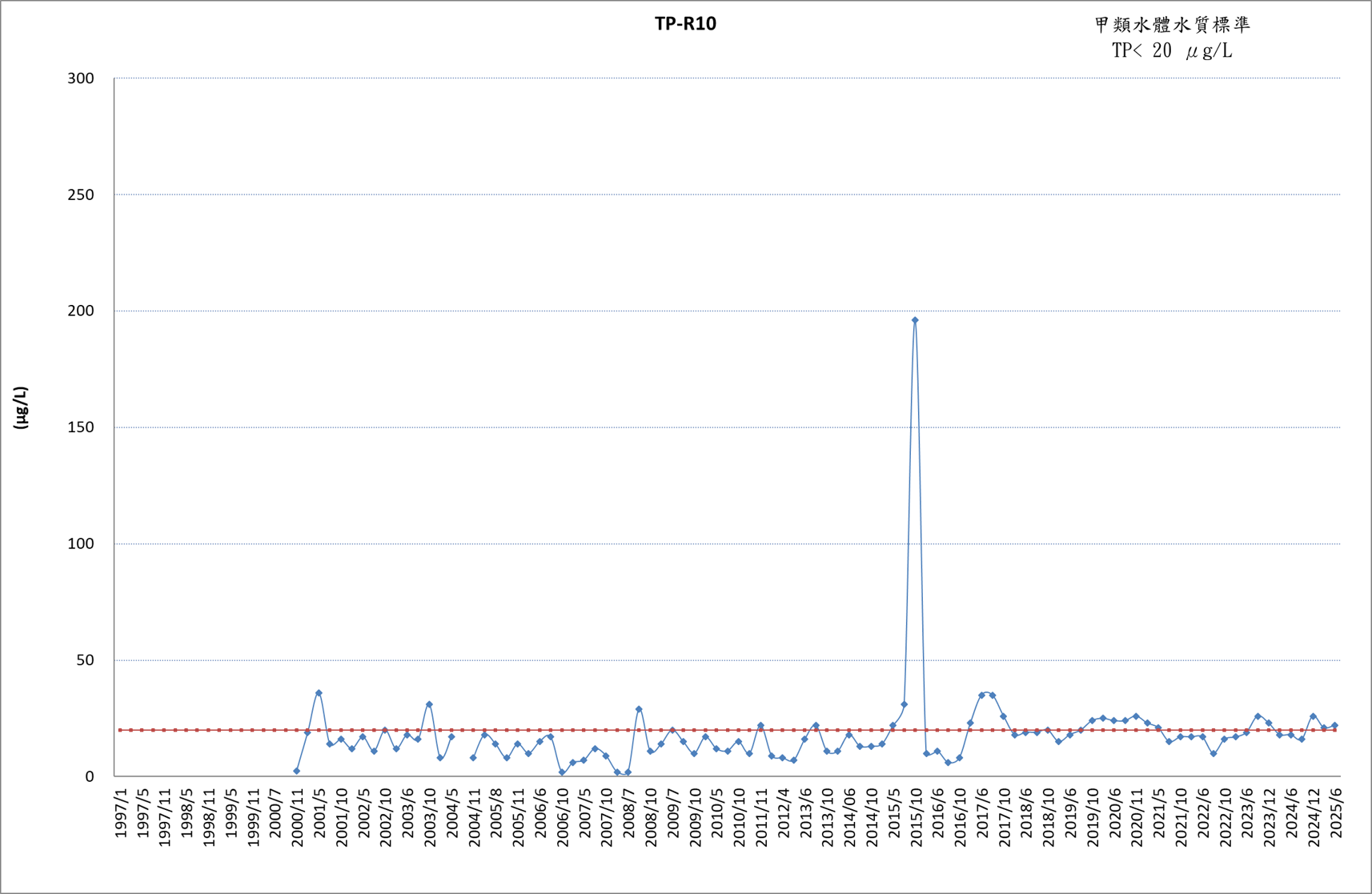
Task: Click the first blue data marker above 2000/11
Action: (297, 772)
